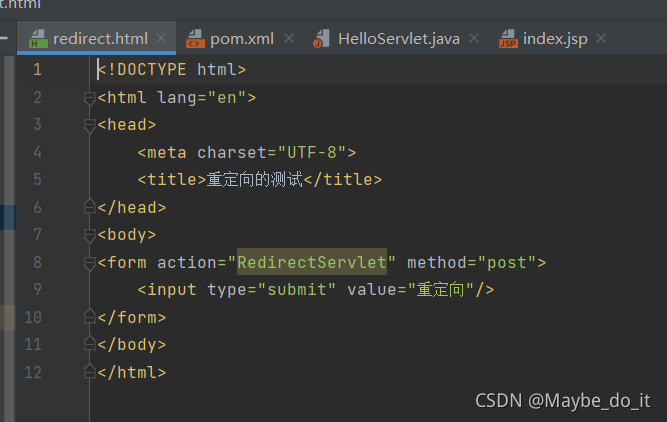667x422 pixels.
Task: Click the highlighted RedirectServlet action value
Action: (312, 262)
